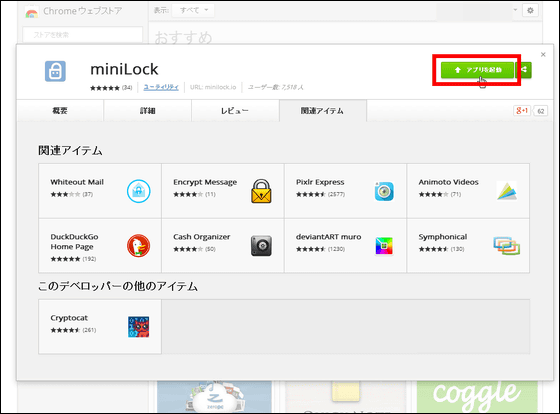Viewport: 560px width, 414px height.
Task: Open the settings gear menu
Action: click(530, 11)
